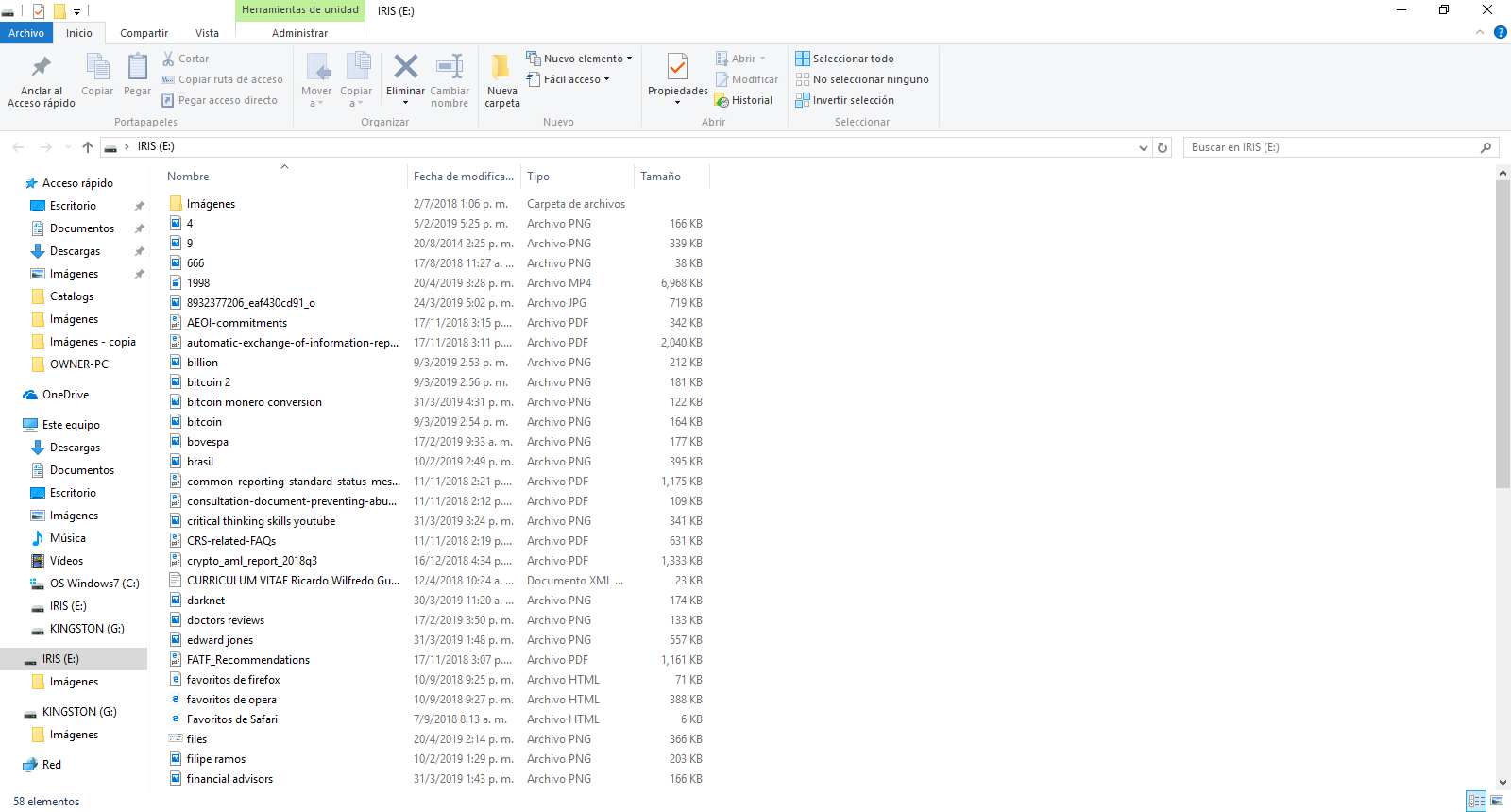Open the Catalogs folder in the sidebar
This screenshot has height=812, width=1511.
point(72,296)
